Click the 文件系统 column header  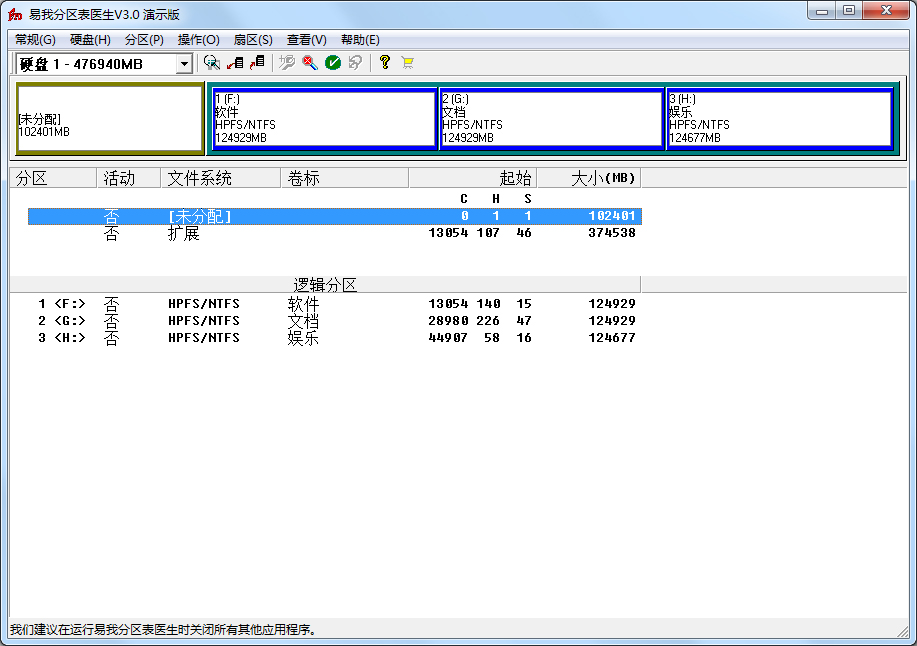pos(221,178)
